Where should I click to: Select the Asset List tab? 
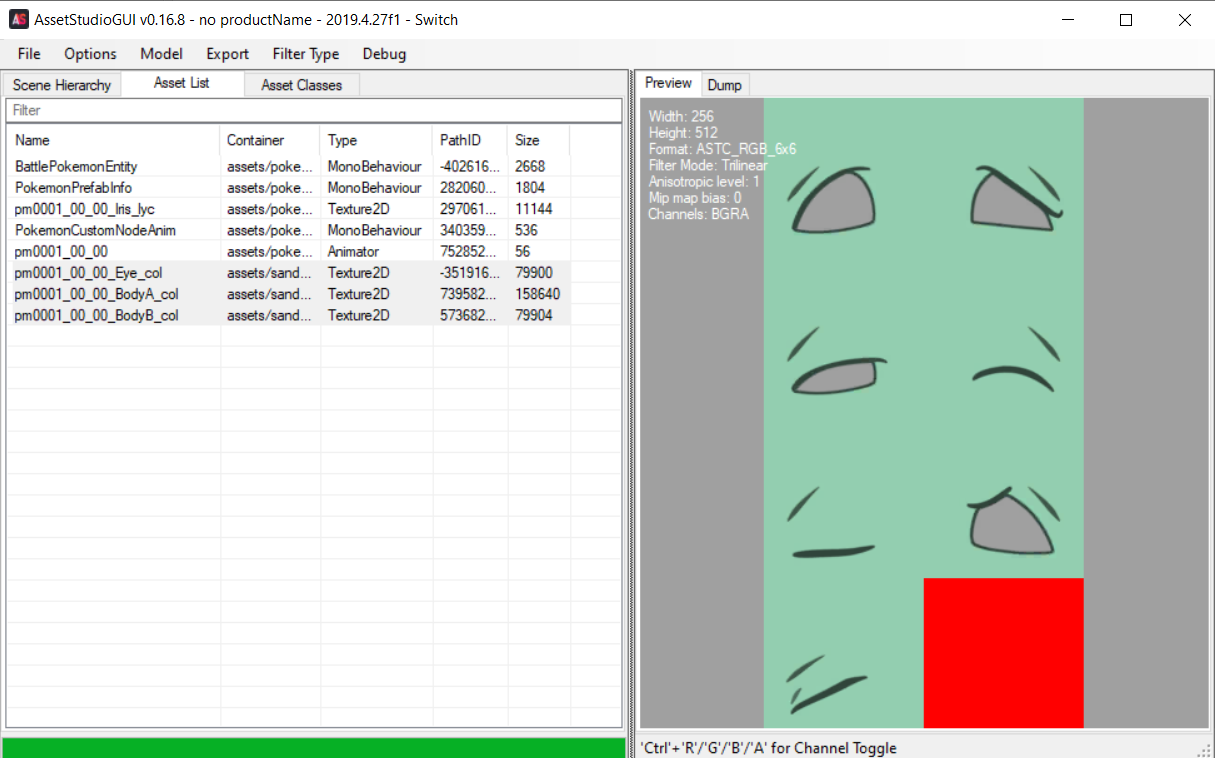click(x=182, y=83)
